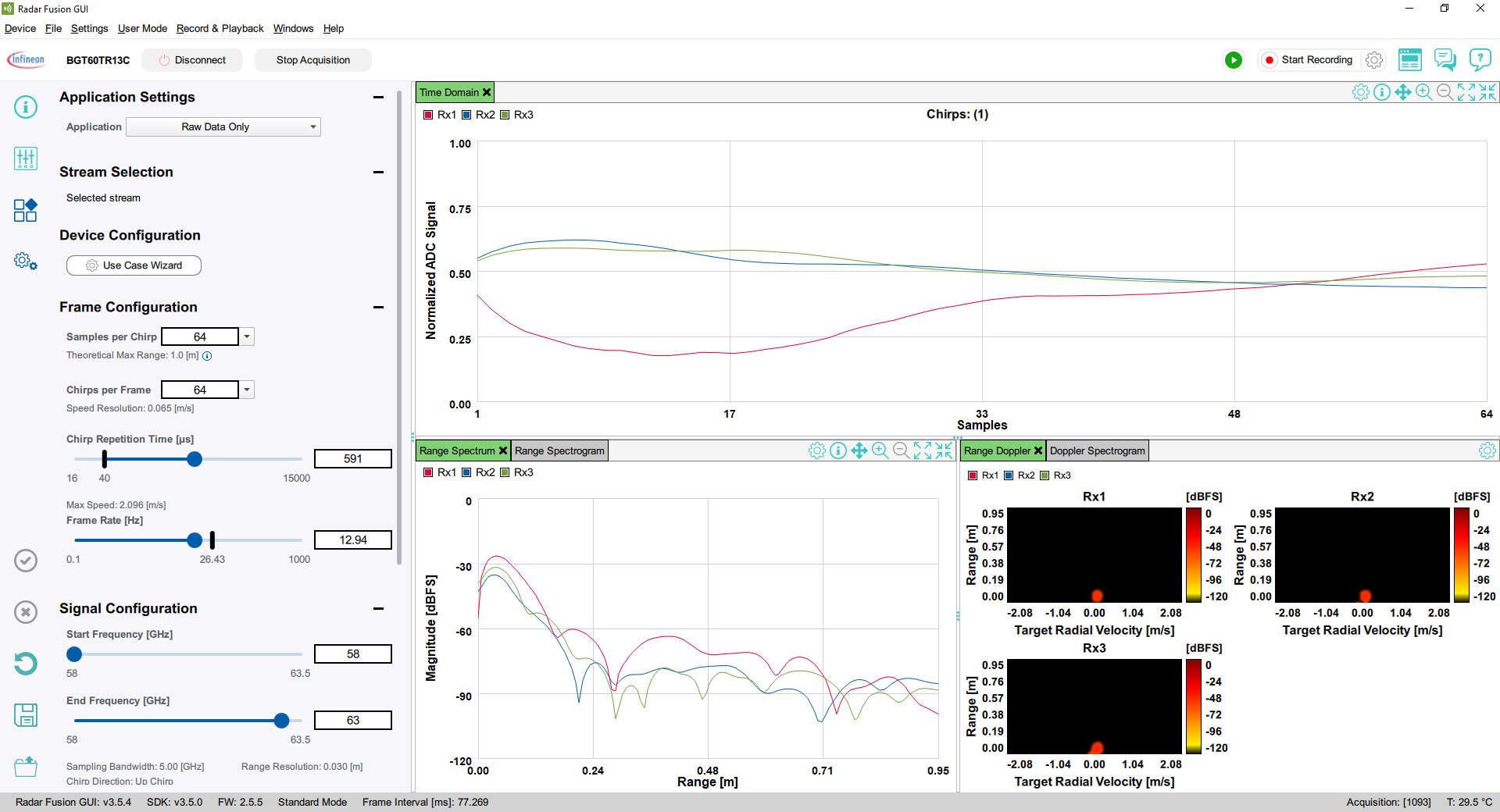Open the Device menu
This screenshot has width=1500, height=812.
click(20, 28)
